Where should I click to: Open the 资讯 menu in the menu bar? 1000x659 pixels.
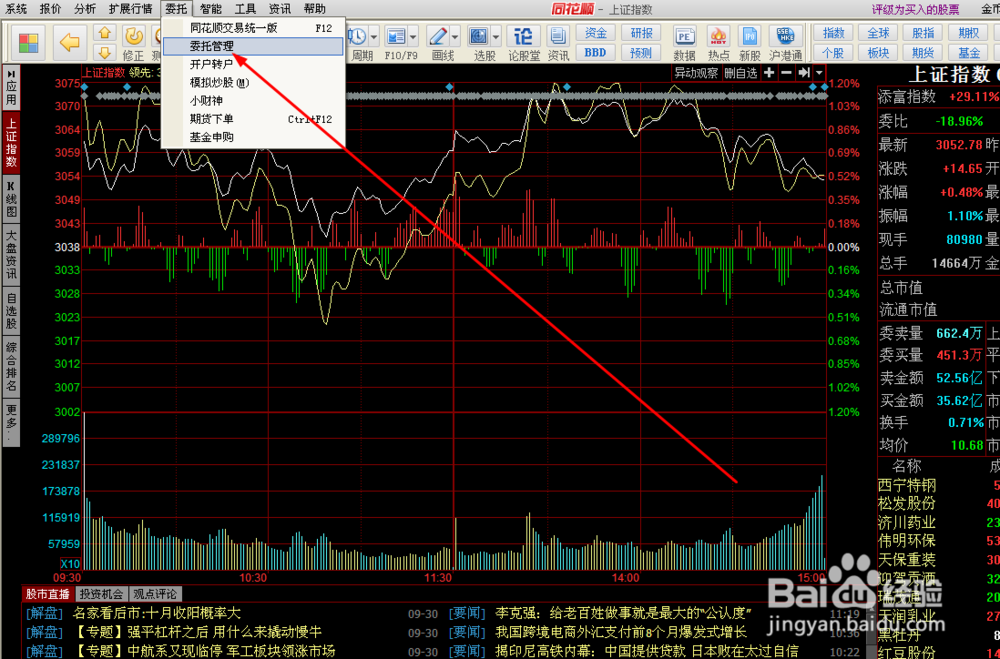279,9
